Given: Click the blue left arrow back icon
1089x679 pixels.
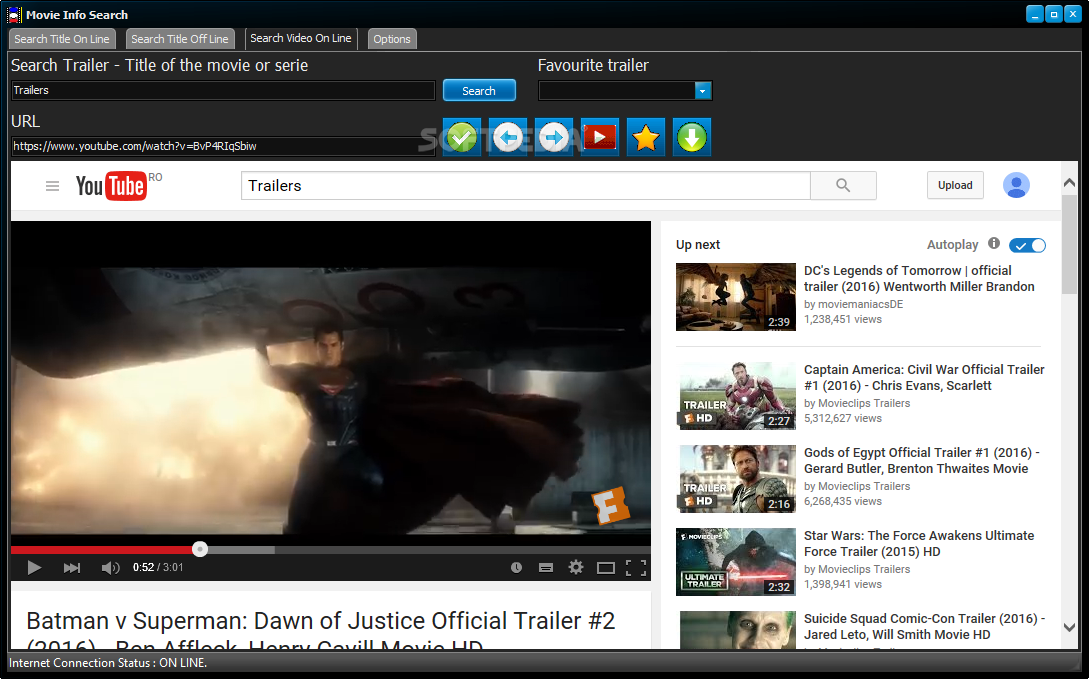Looking at the screenshot, I should click(508, 137).
